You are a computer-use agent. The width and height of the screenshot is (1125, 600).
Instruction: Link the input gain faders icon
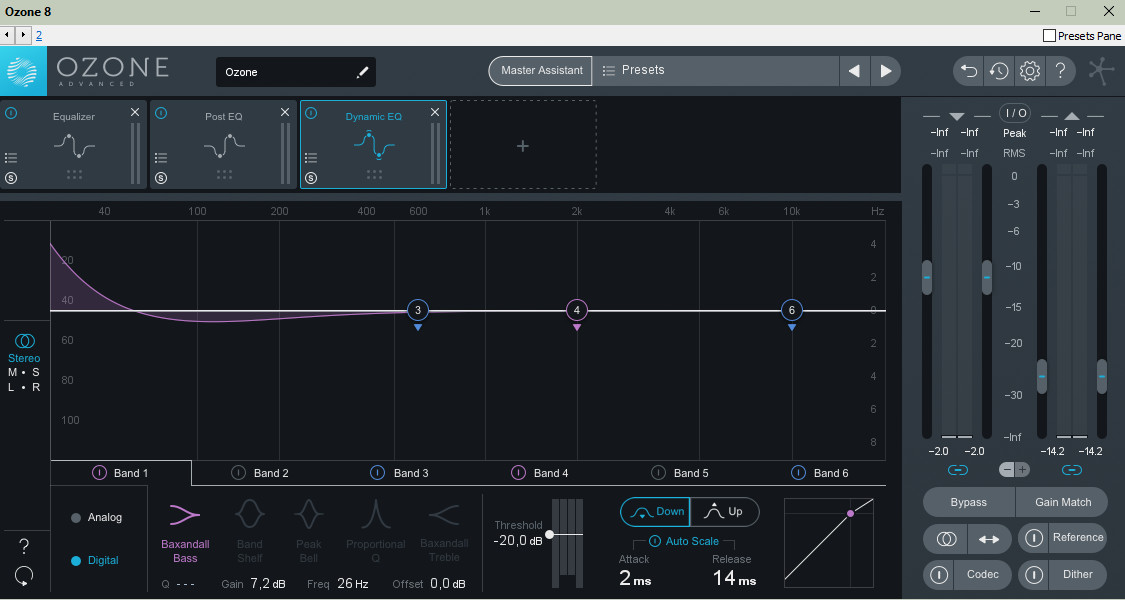[957, 470]
